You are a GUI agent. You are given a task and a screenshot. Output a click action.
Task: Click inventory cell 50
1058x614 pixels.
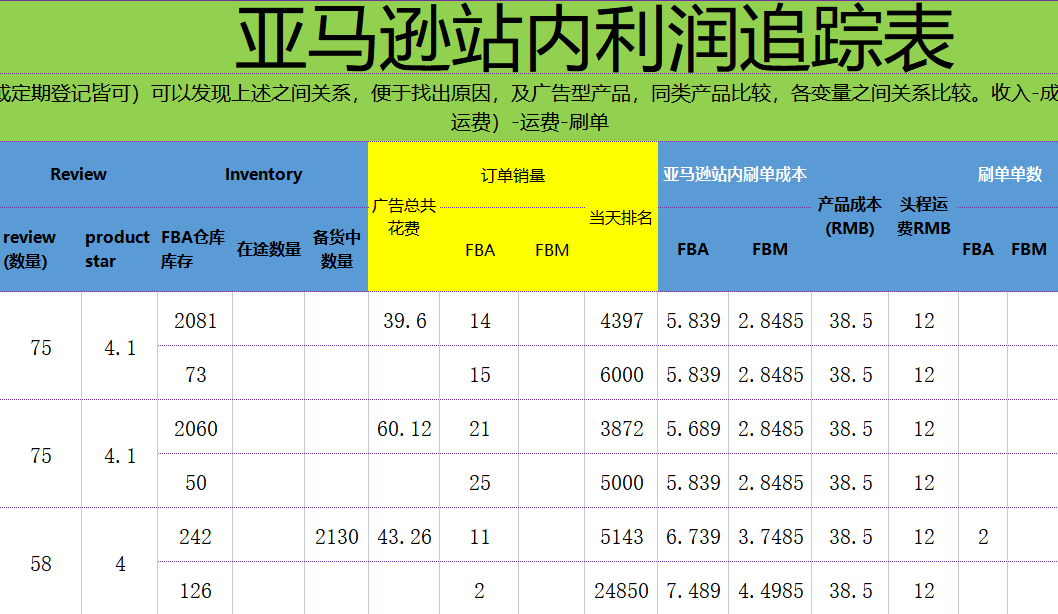(x=196, y=482)
